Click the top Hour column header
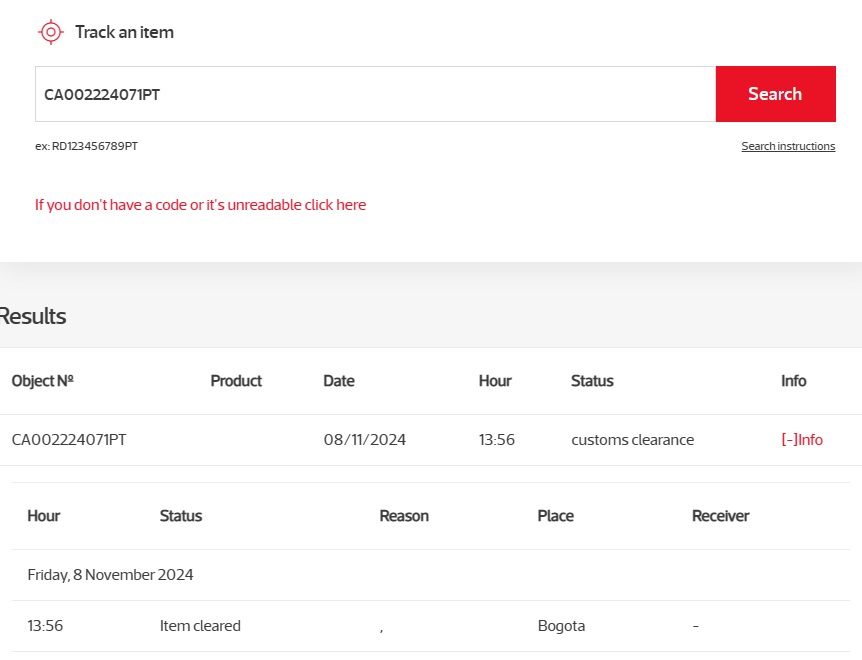862x660 pixels. 495,381
